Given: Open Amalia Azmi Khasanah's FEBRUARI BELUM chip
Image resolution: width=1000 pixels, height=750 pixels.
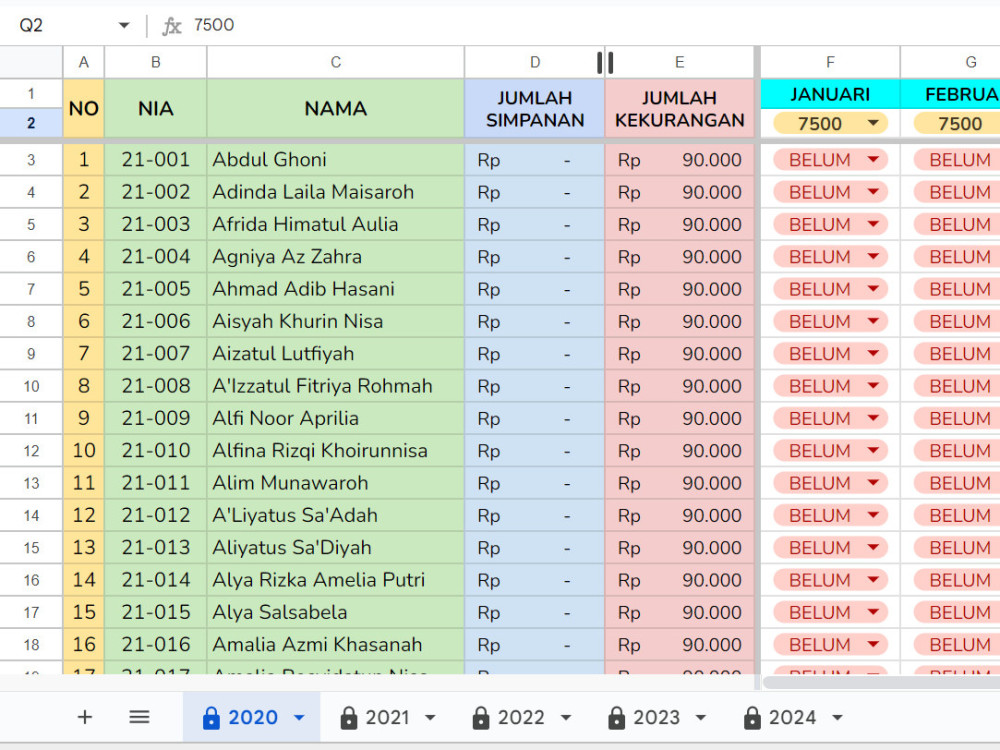Looking at the screenshot, I should pyautogui.click(x=957, y=644).
